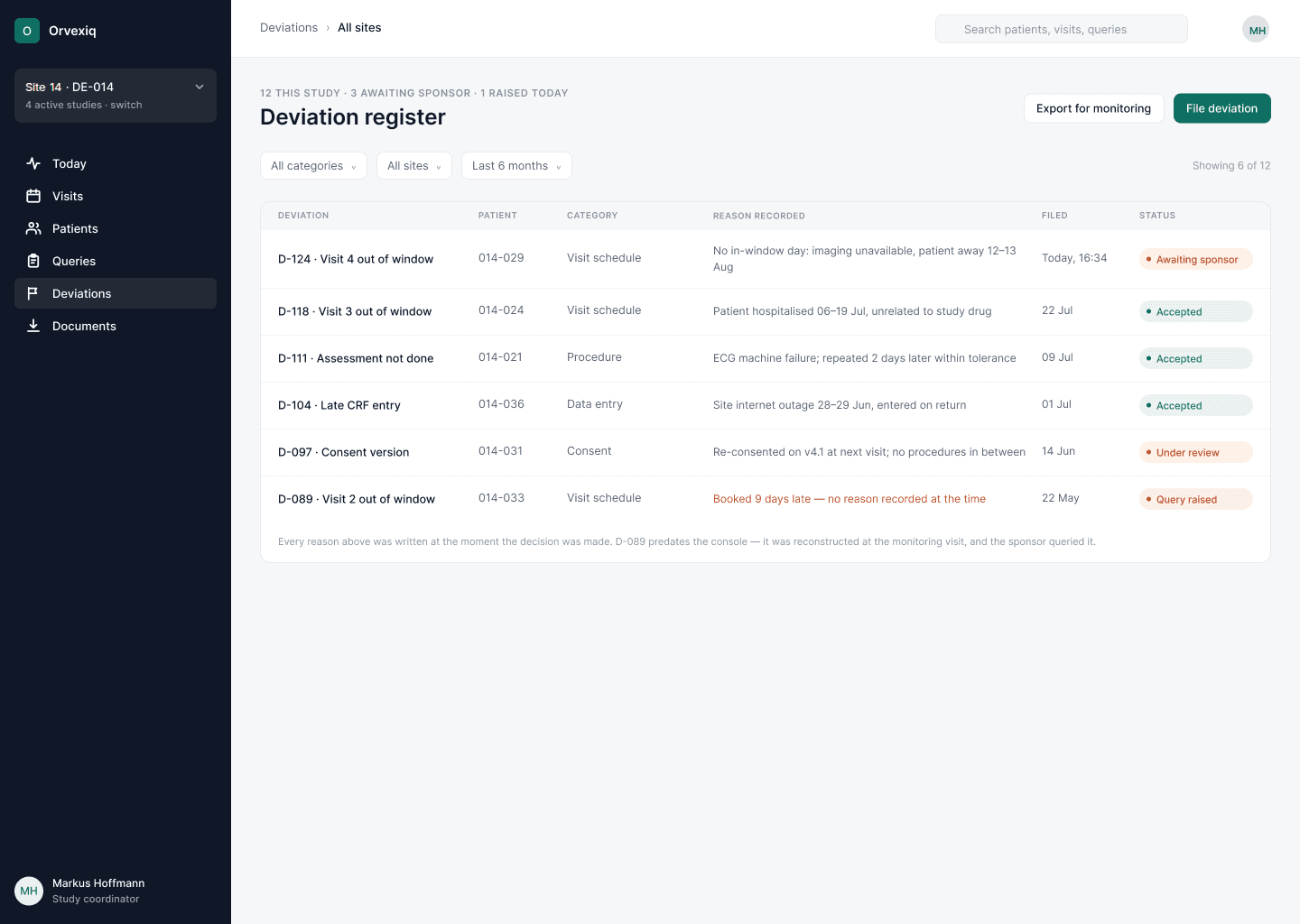Screen dimensions: 1300x924
Task: Click the Documents download icon
Action: [x=33, y=326]
